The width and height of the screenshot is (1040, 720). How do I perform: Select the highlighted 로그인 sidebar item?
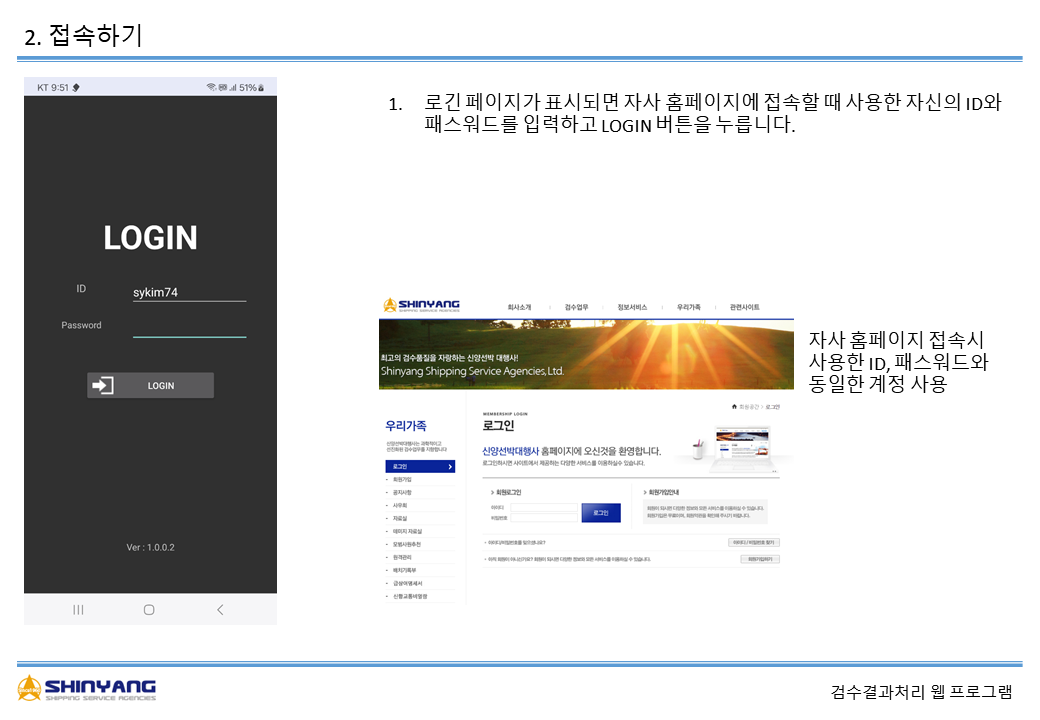[420, 467]
